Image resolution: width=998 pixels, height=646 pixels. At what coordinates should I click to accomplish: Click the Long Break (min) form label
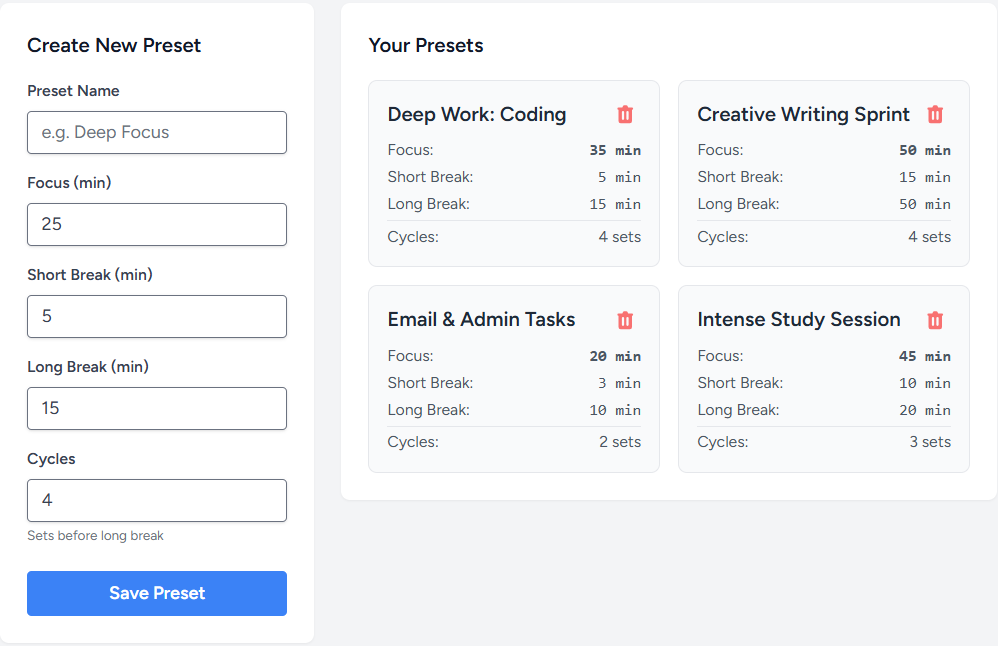tap(88, 367)
